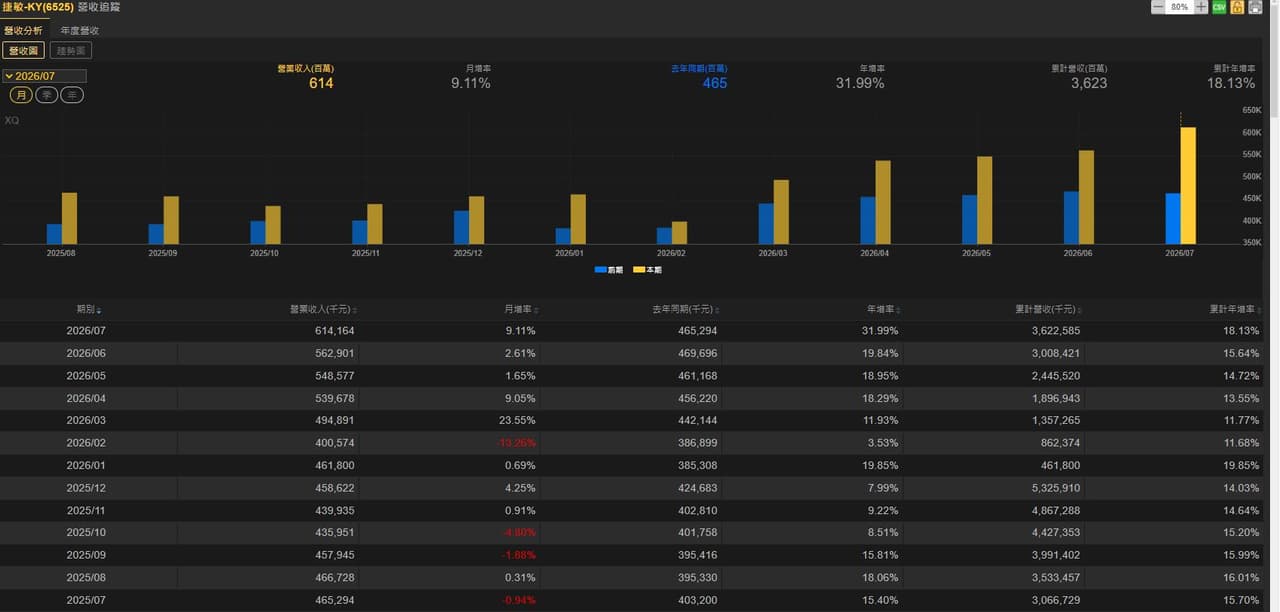
Task: Click the blue 2025/12 bar in chart
Action: click(461, 227)
